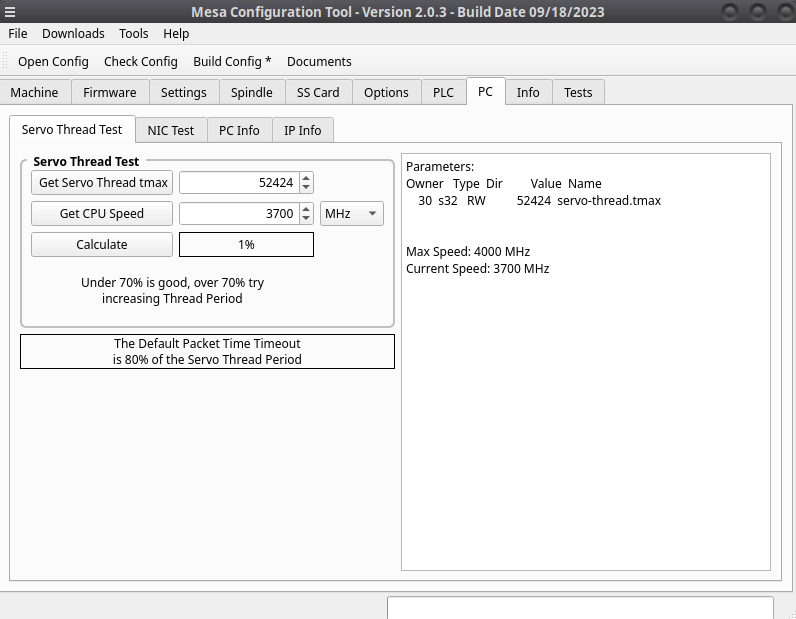Switch to the SS Card tab

(x=318, y=92)
